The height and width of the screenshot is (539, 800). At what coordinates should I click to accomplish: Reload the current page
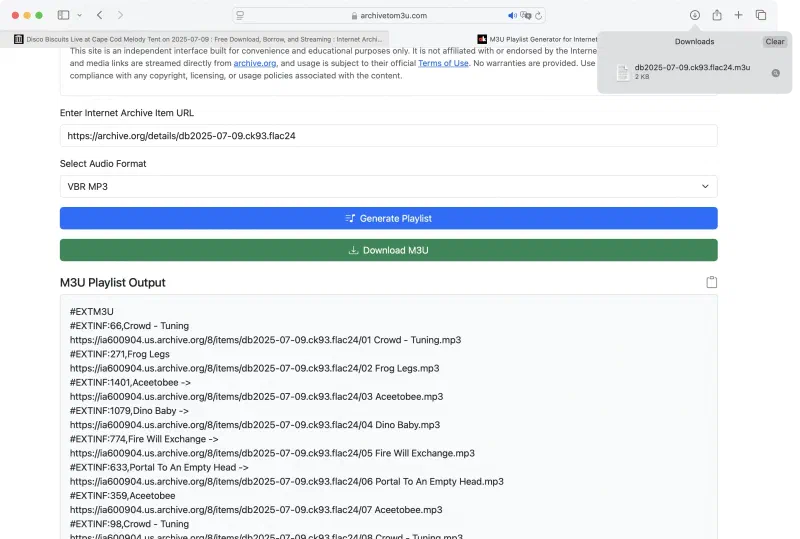(x=539, y=15)
